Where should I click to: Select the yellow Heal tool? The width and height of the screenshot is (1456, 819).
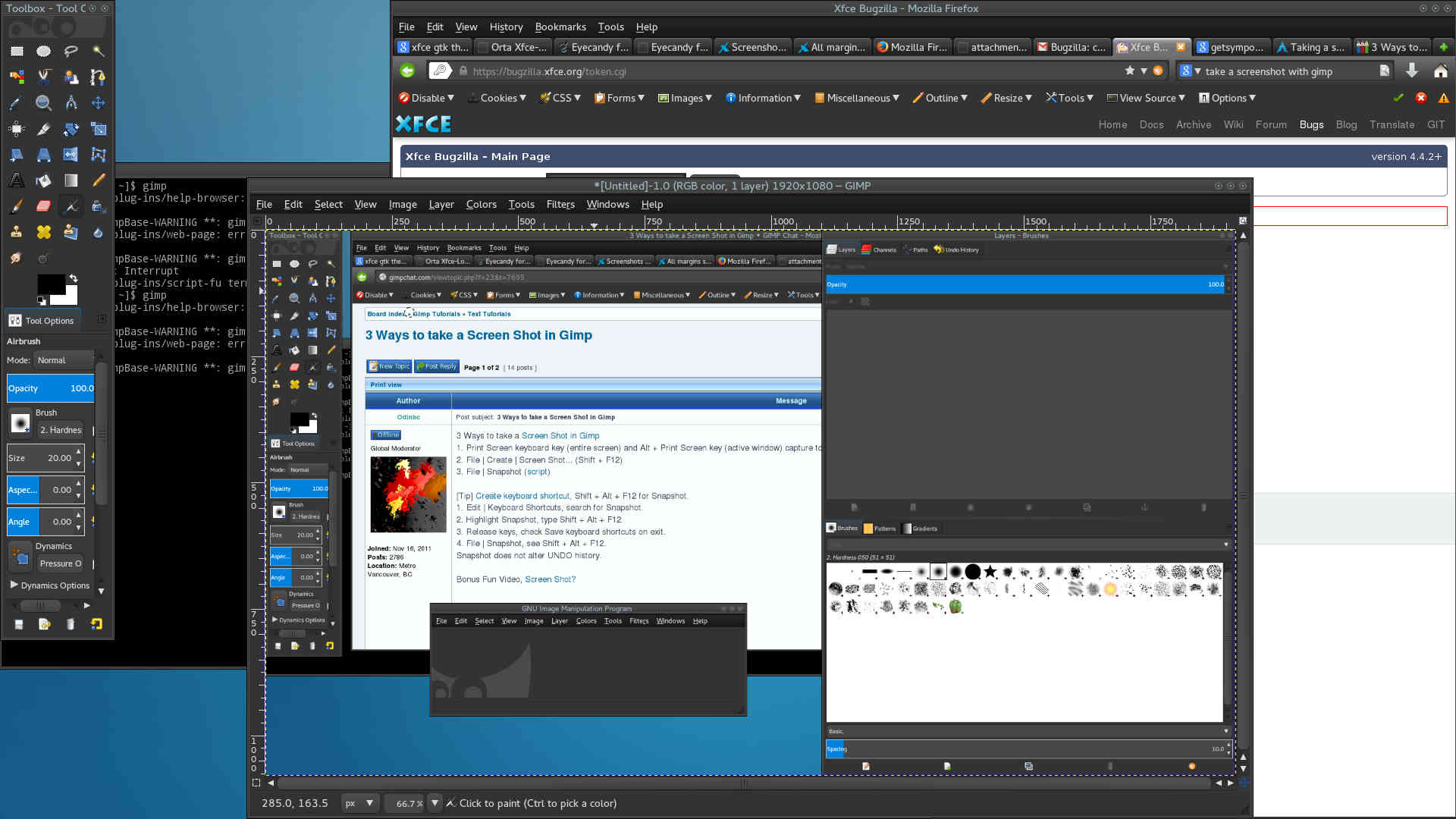[43, 232]
